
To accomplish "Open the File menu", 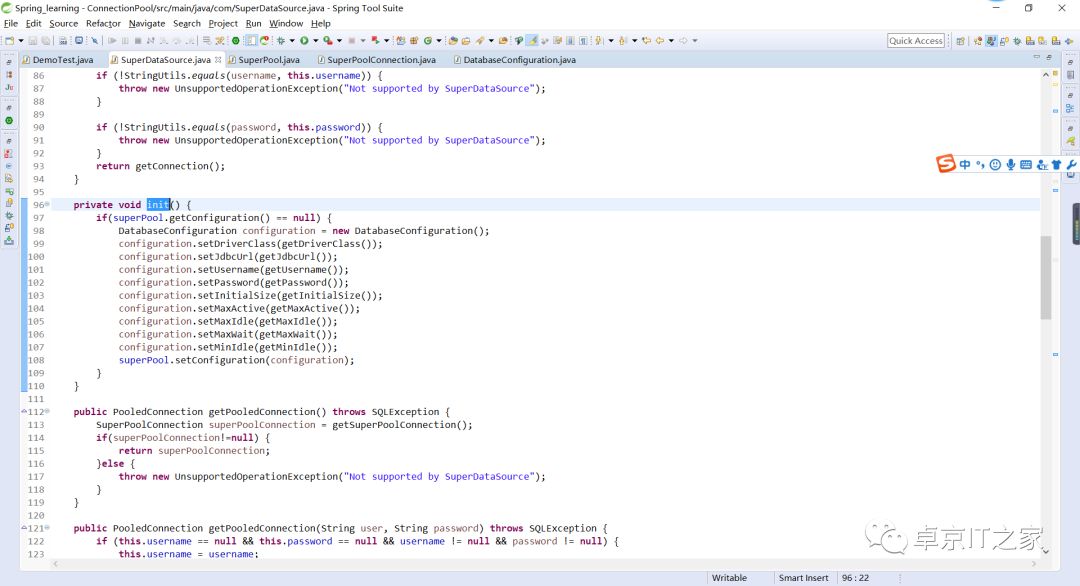I will coord(11,23).
